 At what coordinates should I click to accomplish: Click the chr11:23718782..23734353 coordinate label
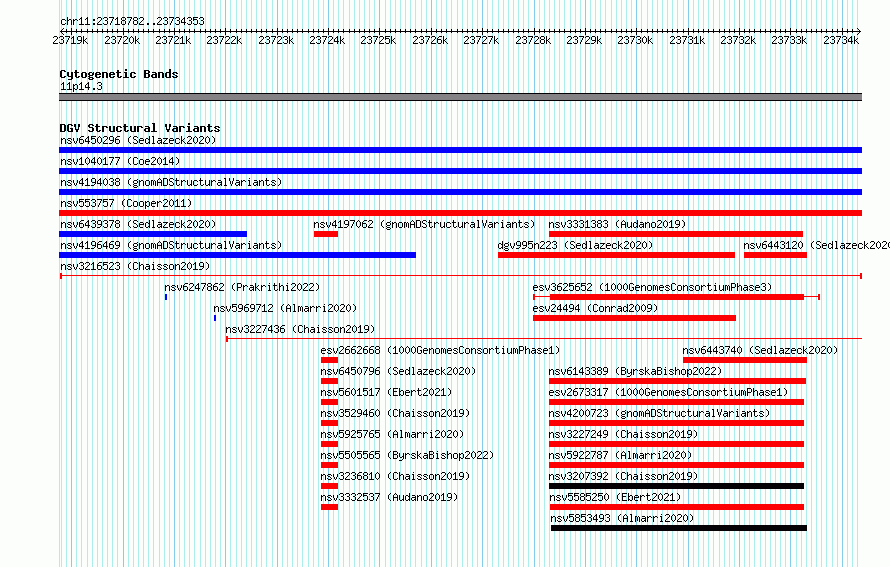click(x=132, y=21)
